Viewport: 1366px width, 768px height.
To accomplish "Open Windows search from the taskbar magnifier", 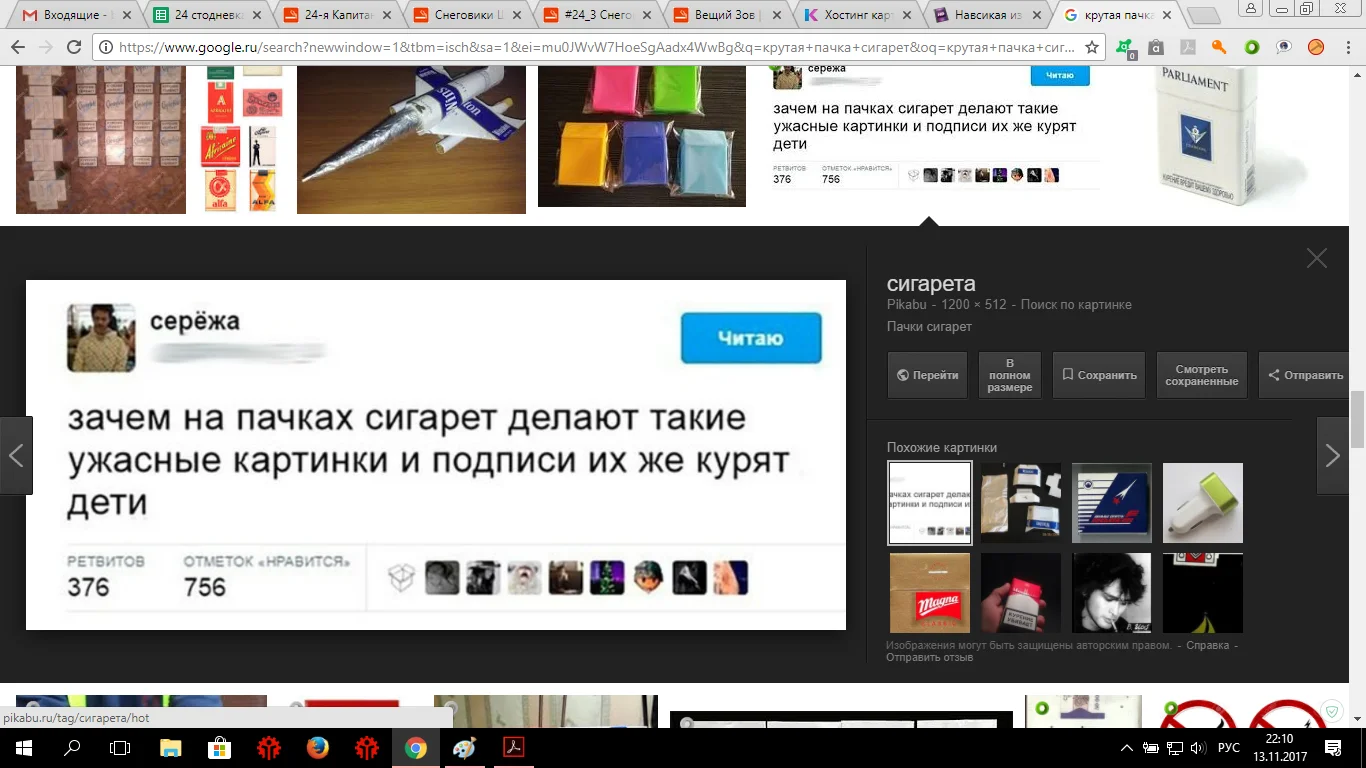I will (72, 747).
